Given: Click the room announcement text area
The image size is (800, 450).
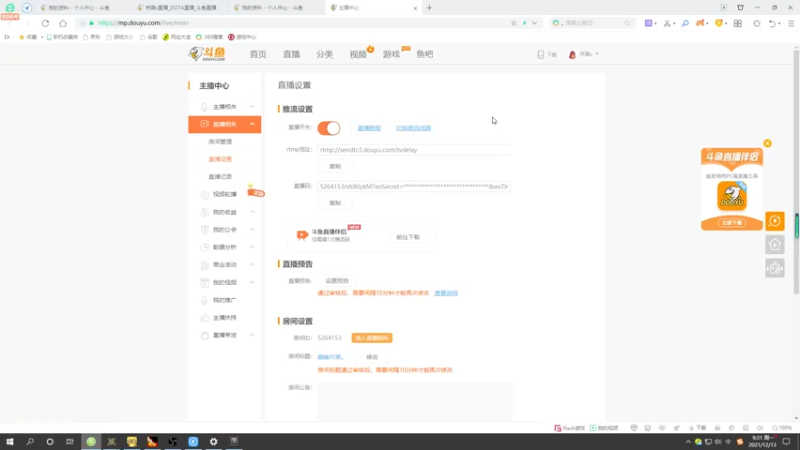Looking at the screenshot, I should click(415, 402).
